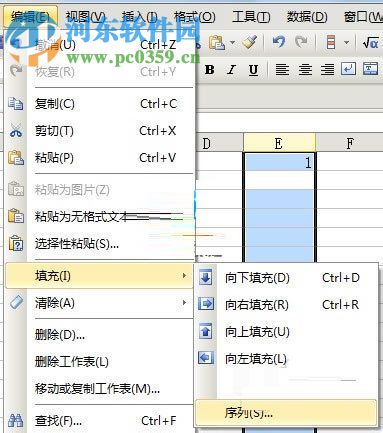Image resolution: width=383 pixels, height=433 pixels.
Task: Click the clipboard icon beside 粘贴(P)
Action: pyautogui.click(x=16, y=157)
